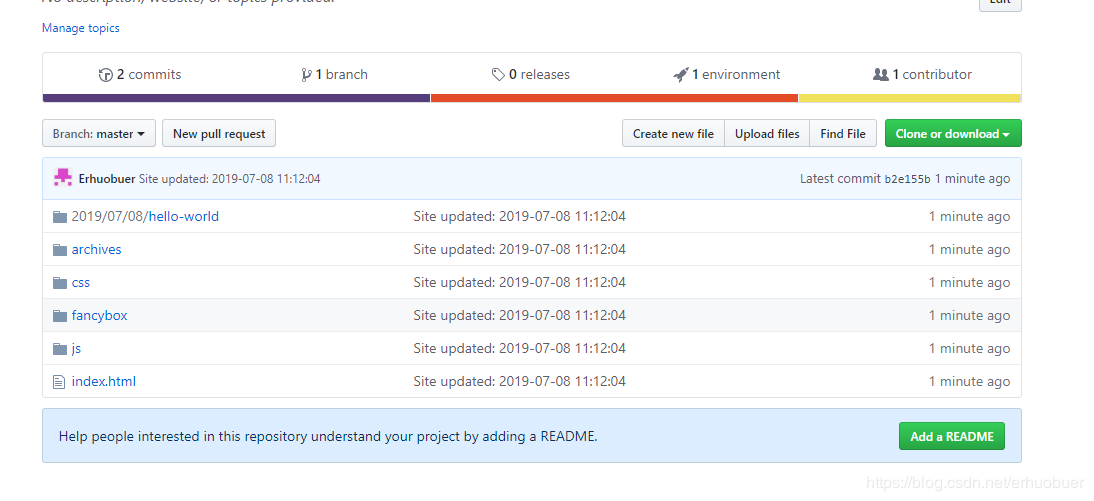Screen dimensions: 1094x501
Task: Click the folder icon beside fancybox
Action: 60,316
